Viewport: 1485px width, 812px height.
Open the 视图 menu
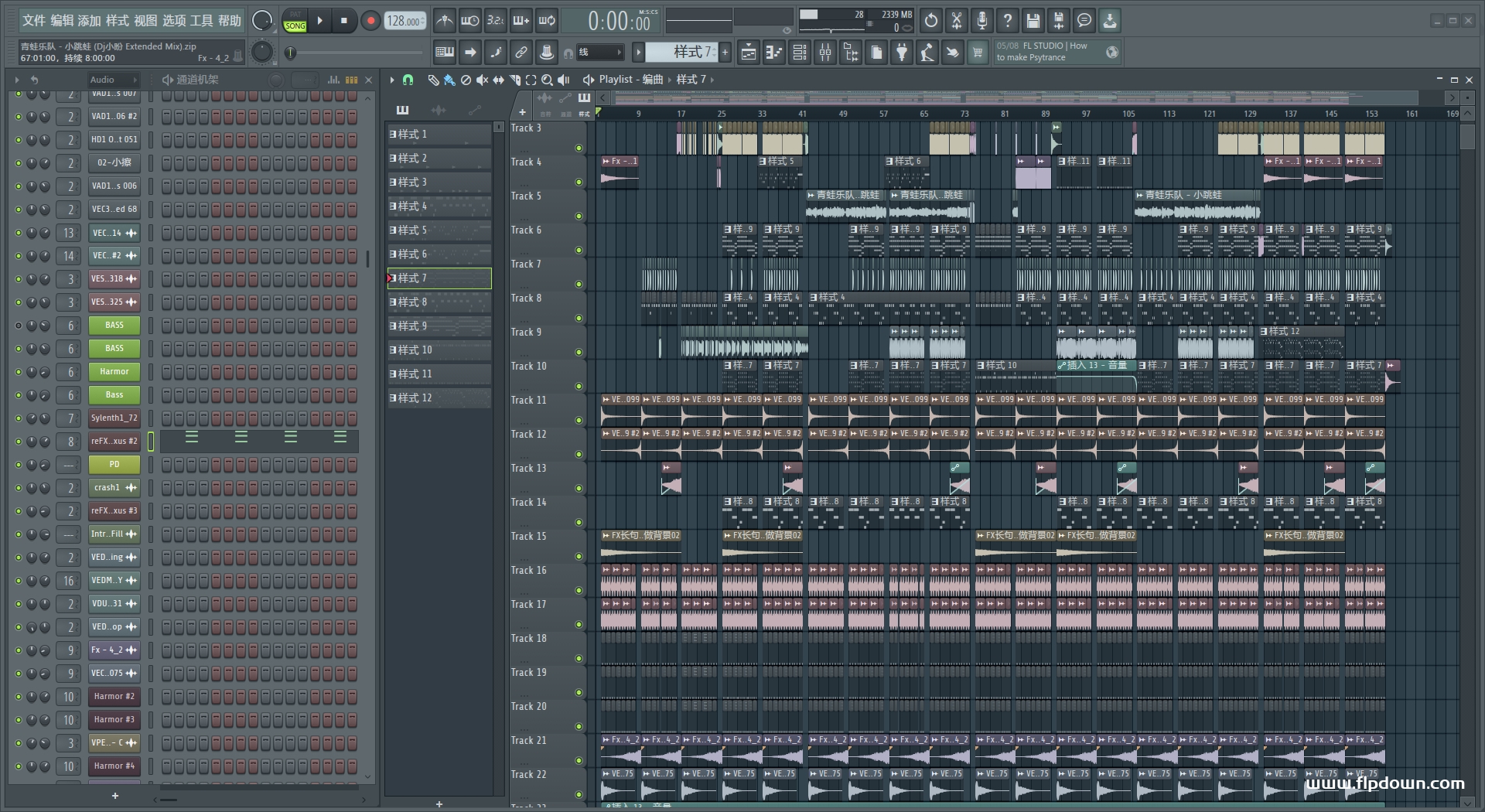click(x=145, y=21)
